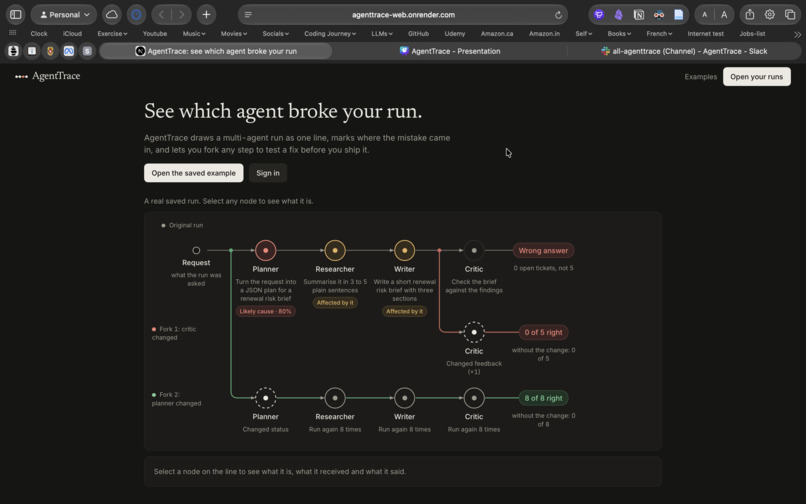
Task: Click the 8 of 8 right badge
Action: click(543, 398)
